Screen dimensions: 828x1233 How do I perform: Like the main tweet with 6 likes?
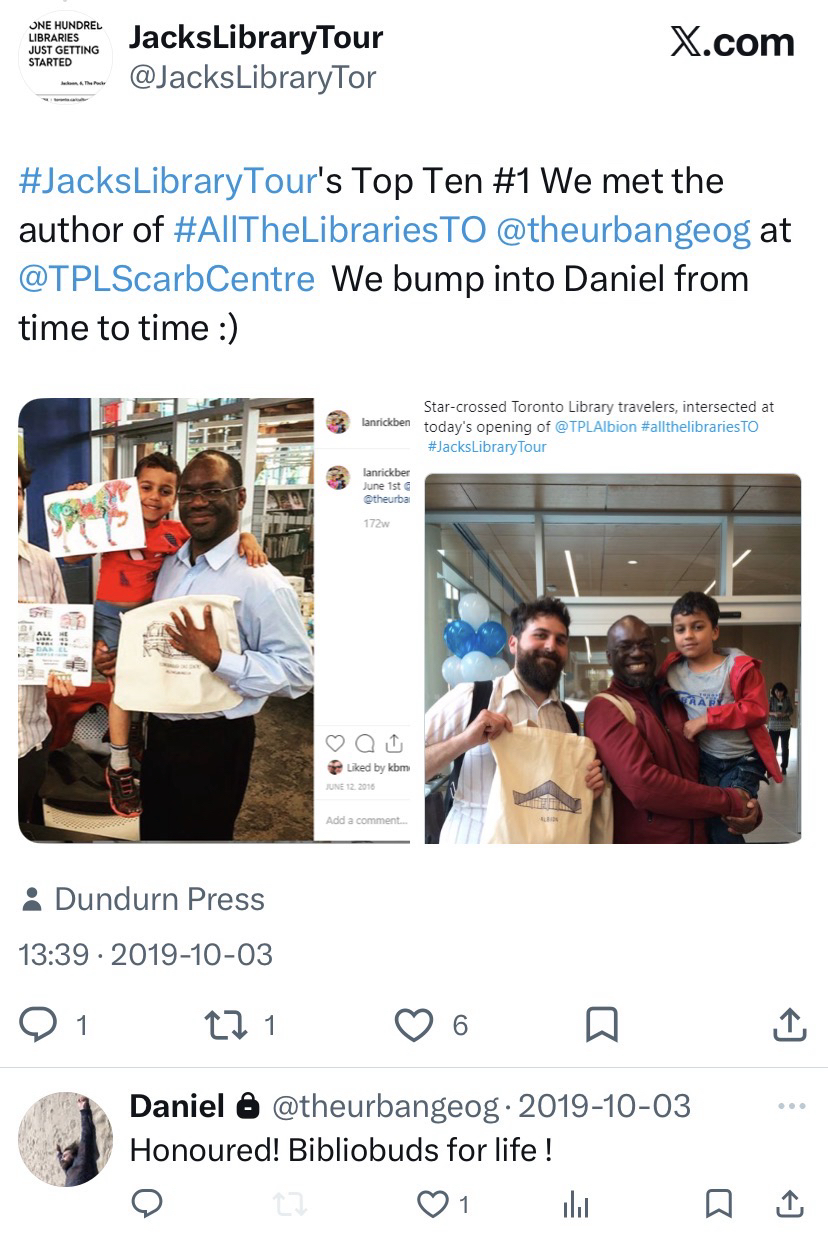click(414, 1024)
